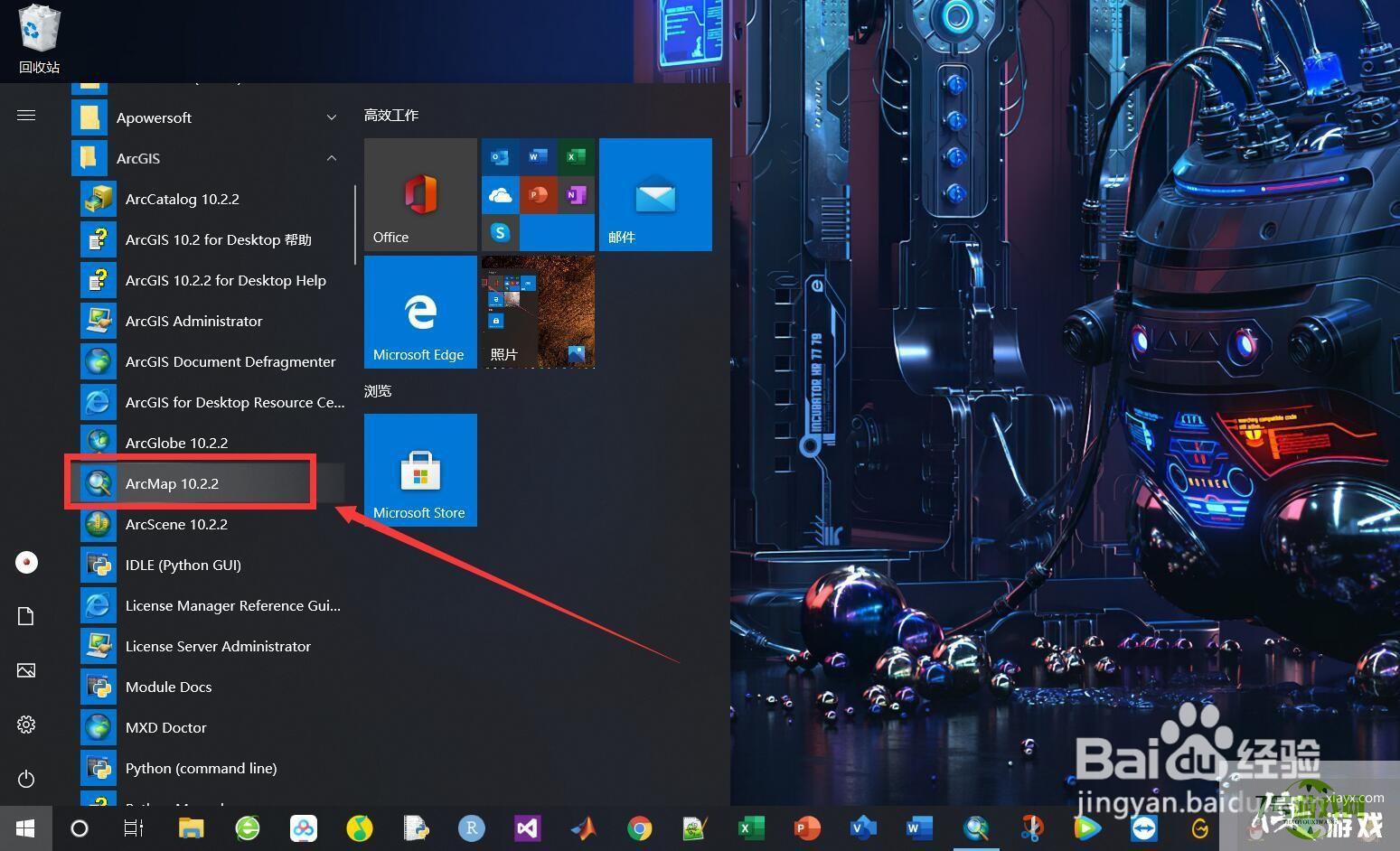The height and width of the screenshot is (851, 1400).
Task: Open Visual Studio from the taskbar
Action: tap(528, 828)
